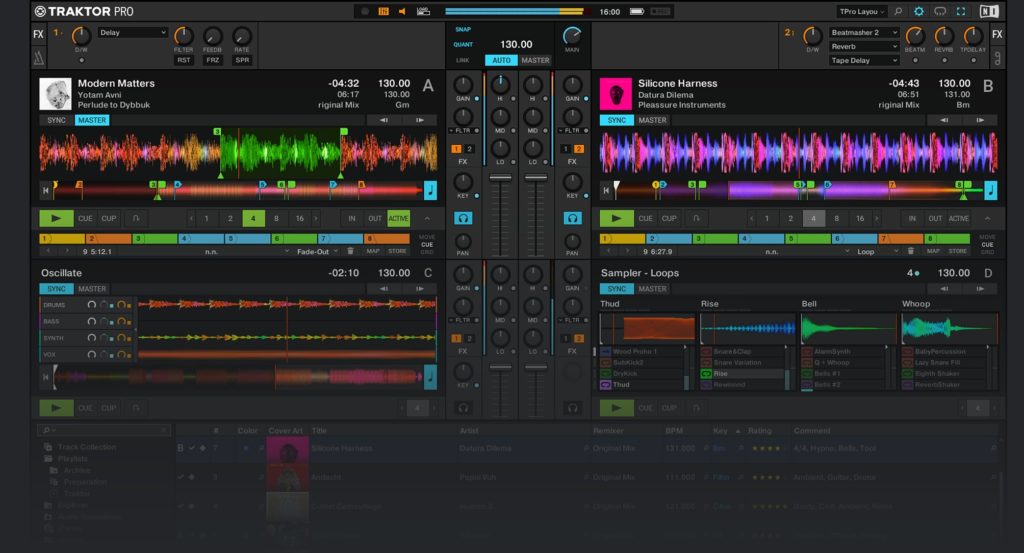Viewport: 1024px width, 553px height.
Task: Select Track Collection in browser tree
Action: (87, 447)
